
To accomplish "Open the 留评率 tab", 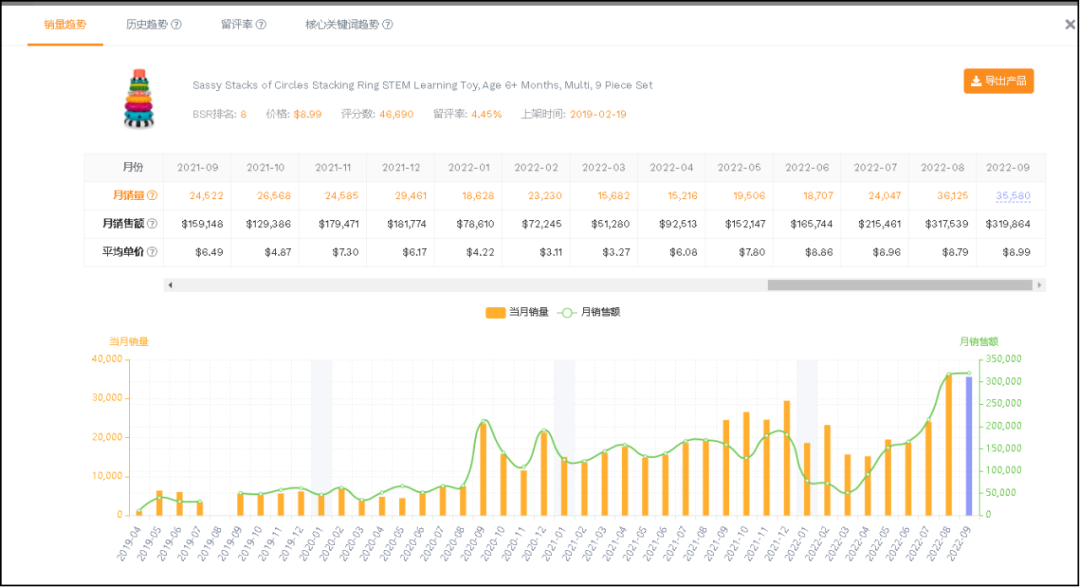I will [x=236, y=24].
